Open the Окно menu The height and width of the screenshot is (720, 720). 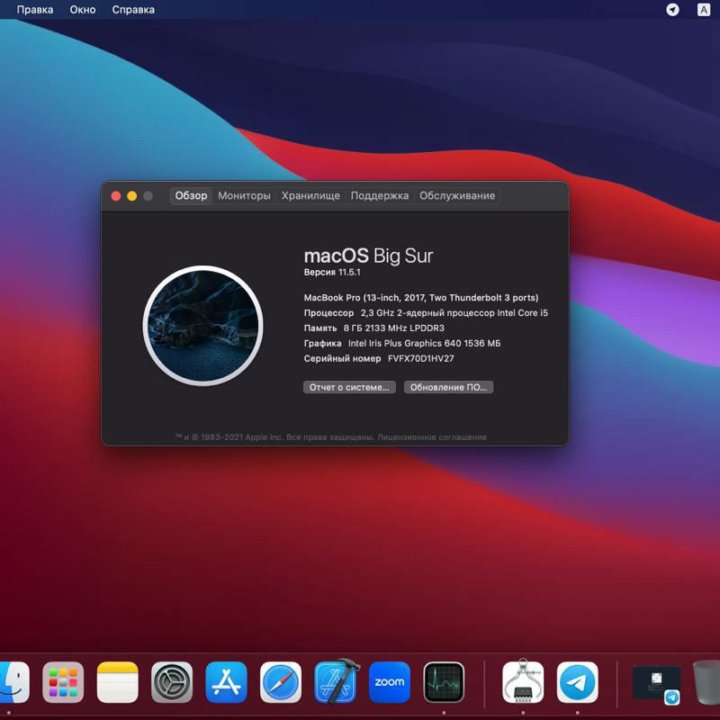(83, 10)
